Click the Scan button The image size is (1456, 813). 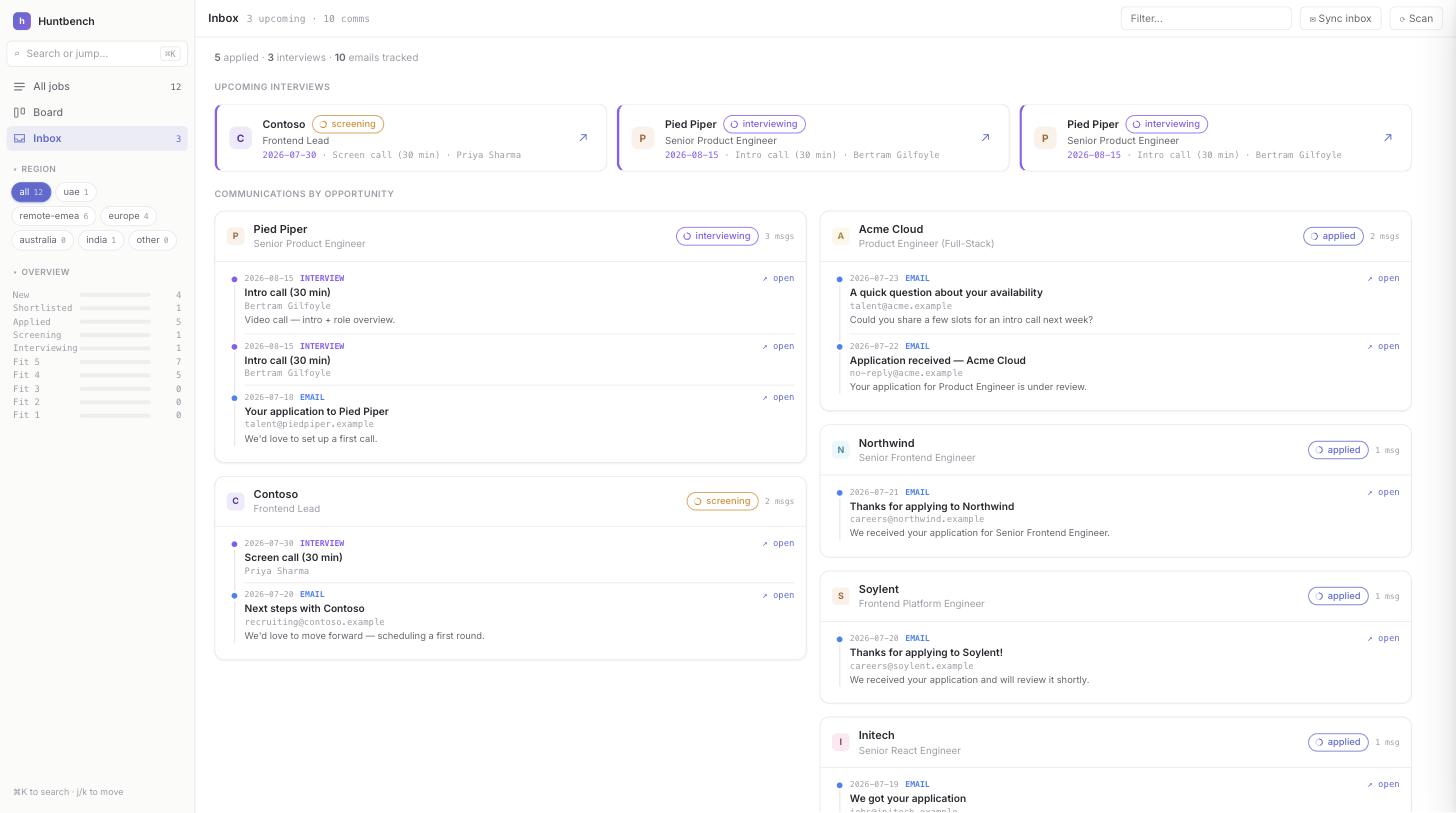(1416, 18)
